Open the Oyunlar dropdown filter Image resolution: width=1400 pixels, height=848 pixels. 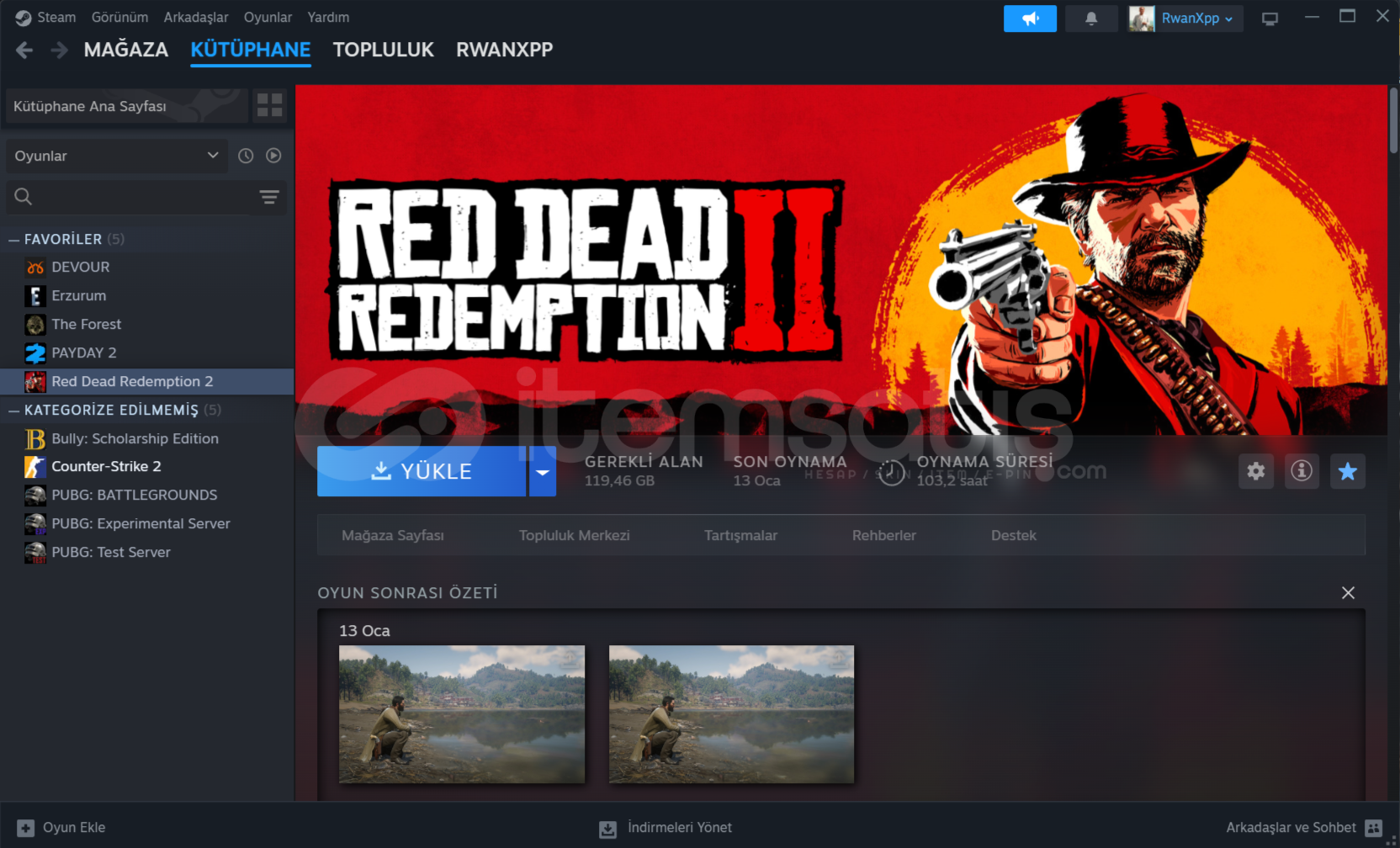(116, 156)
